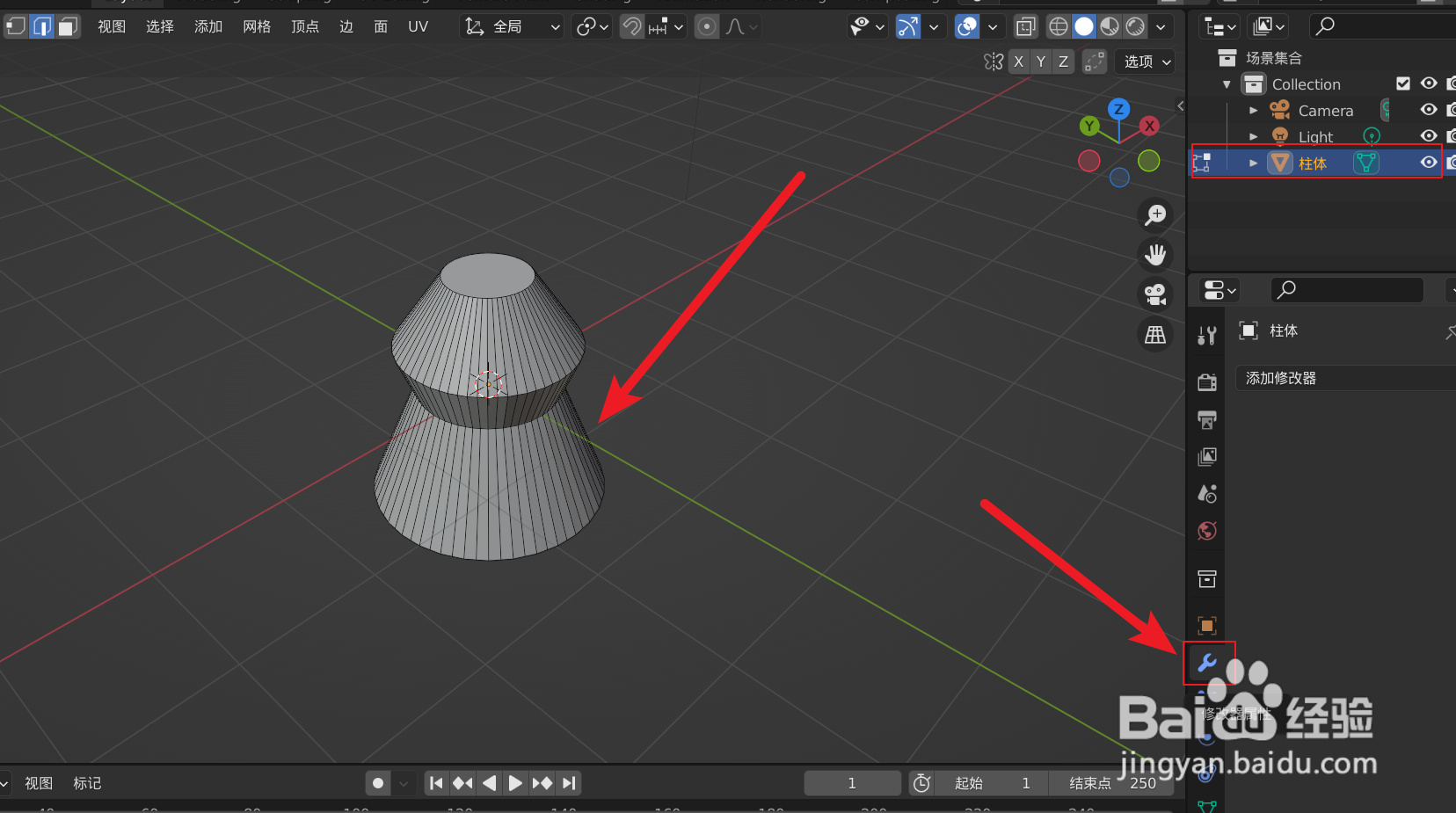Screen dimensions: 1456x813
Task: Hide Camera in the viewport
Action: pyautogui.click(x=1430, y=110)
